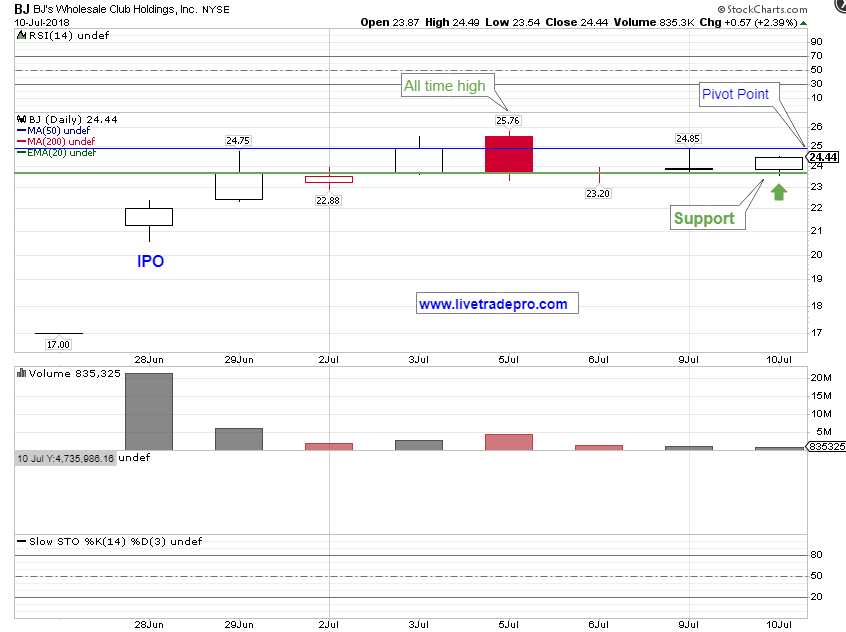Screen dimensions: 846x632
Task: Click the Slow STO legend line marker
Action: coord(20,541)
